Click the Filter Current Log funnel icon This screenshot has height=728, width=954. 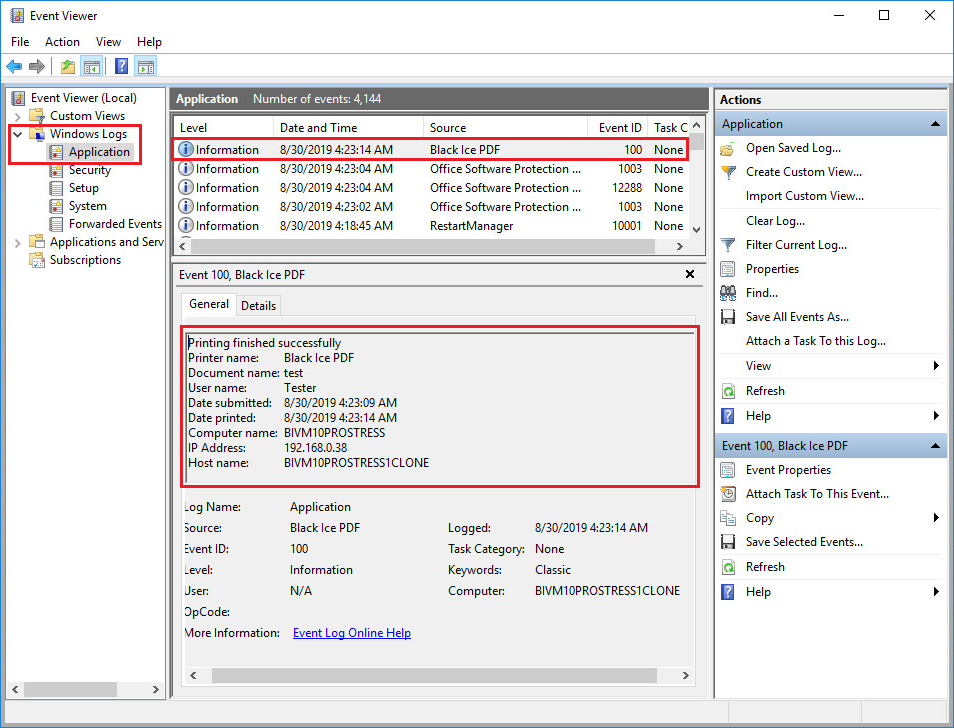click(729, 245)
